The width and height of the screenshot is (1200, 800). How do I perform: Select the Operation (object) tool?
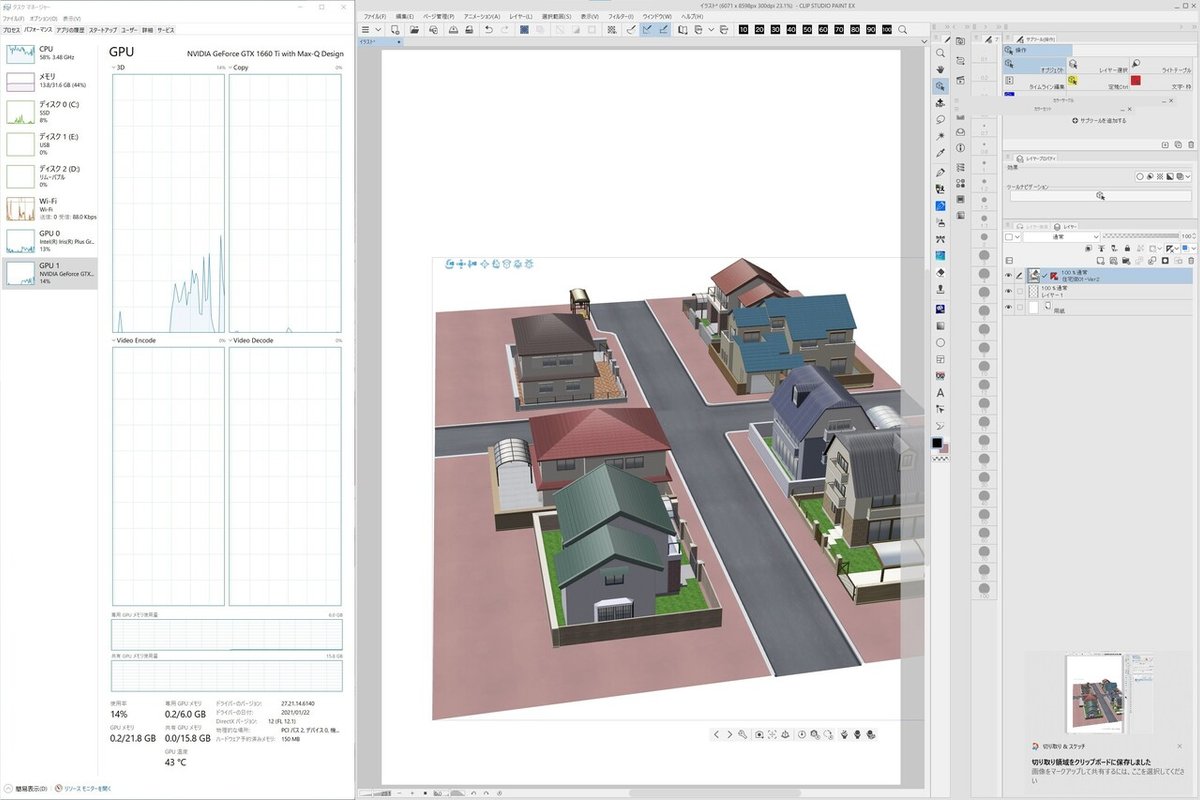tap(941, 87)
